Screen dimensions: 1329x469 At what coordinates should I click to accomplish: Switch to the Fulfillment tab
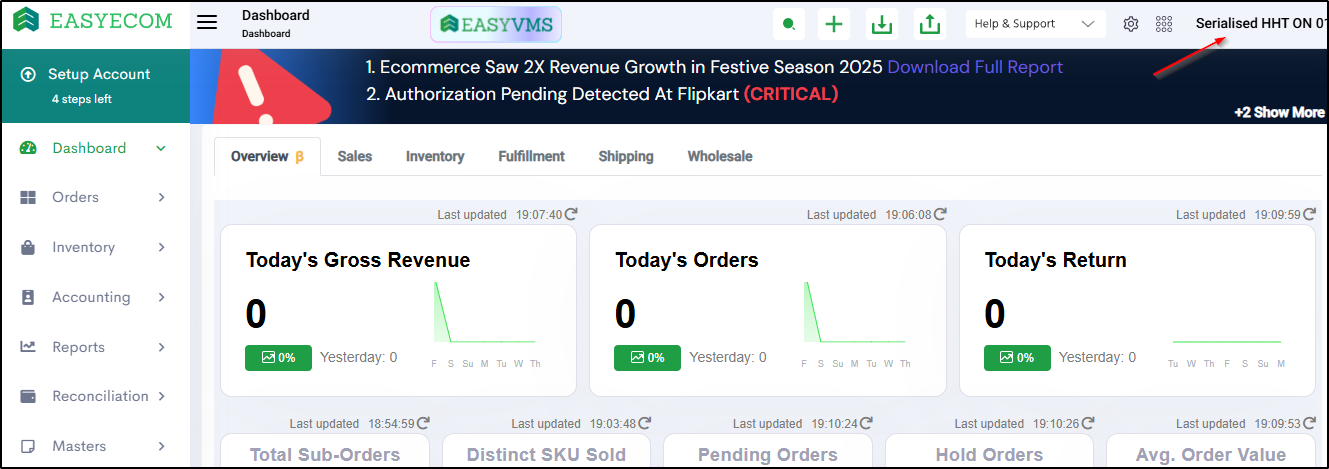[x=531, y=156]
